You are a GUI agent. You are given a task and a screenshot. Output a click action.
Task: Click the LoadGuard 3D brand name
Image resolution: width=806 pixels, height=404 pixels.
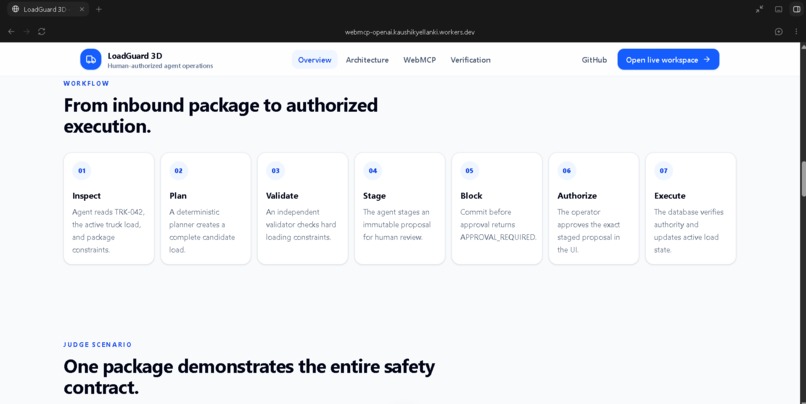tap(135, 56)
